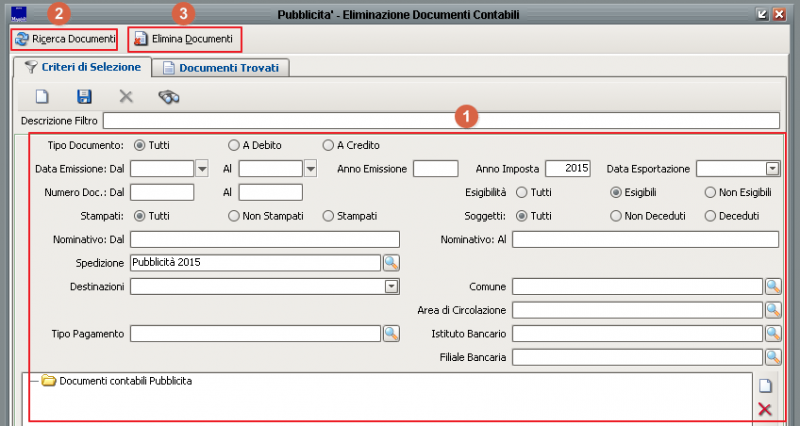The width and height of the screenshot is (800, 426).
Task: Select Non Stampati radio button
Action: 234,215
